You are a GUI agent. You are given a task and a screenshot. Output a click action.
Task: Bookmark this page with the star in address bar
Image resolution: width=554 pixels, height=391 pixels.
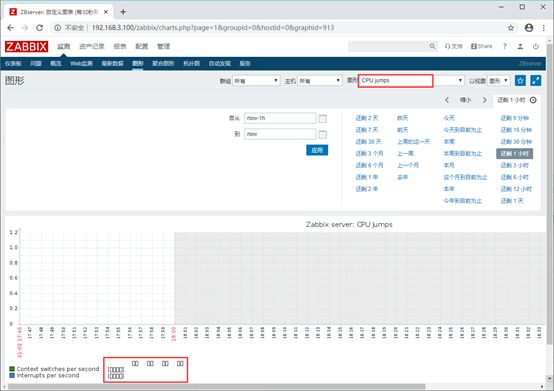pos(511,28)
